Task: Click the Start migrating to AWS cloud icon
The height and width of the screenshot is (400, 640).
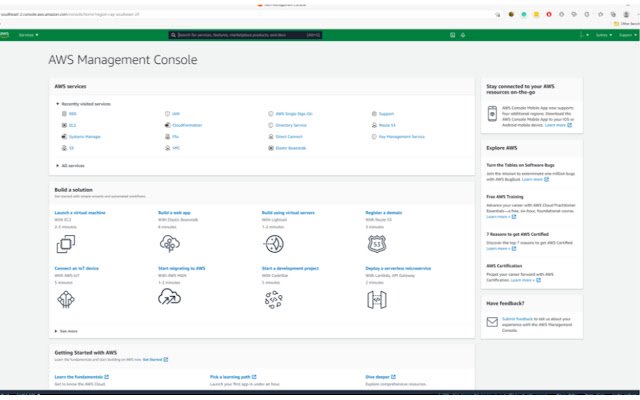Action: [x=169, y=297]
